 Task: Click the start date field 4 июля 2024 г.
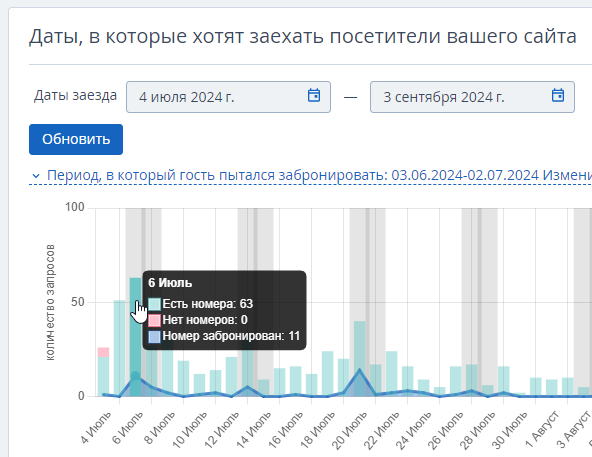228,97
